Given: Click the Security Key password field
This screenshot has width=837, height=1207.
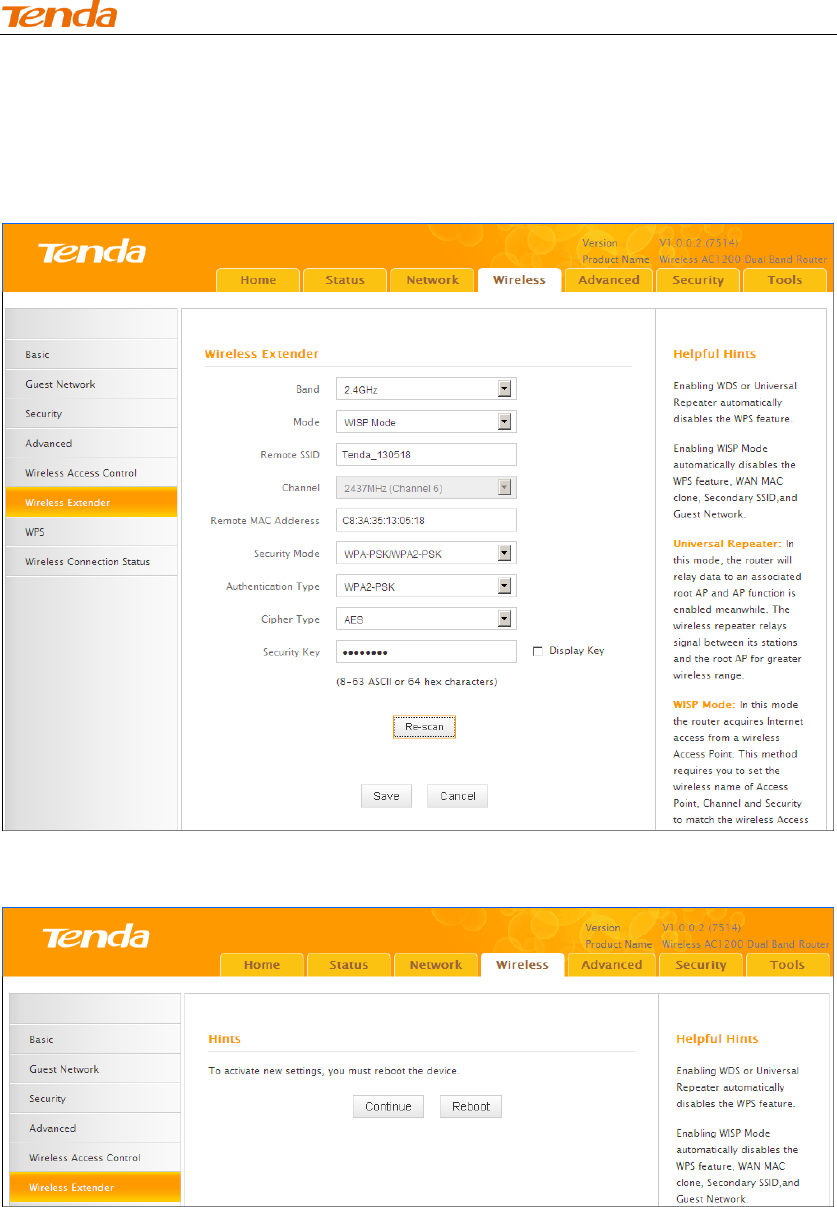Looking at the screenshot, I should (x=425, y=652).
